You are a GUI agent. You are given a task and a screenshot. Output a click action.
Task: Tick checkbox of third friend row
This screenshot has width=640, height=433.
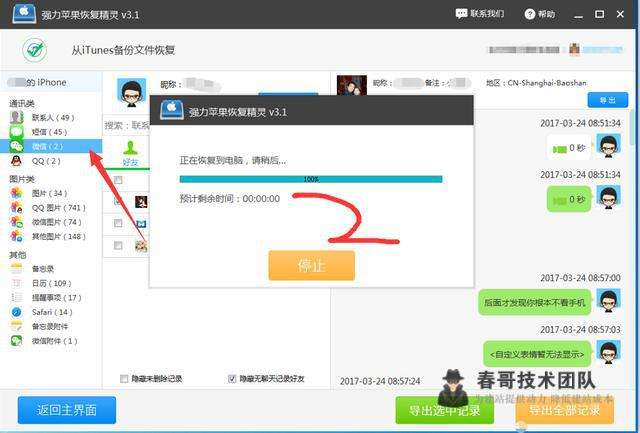118,223
